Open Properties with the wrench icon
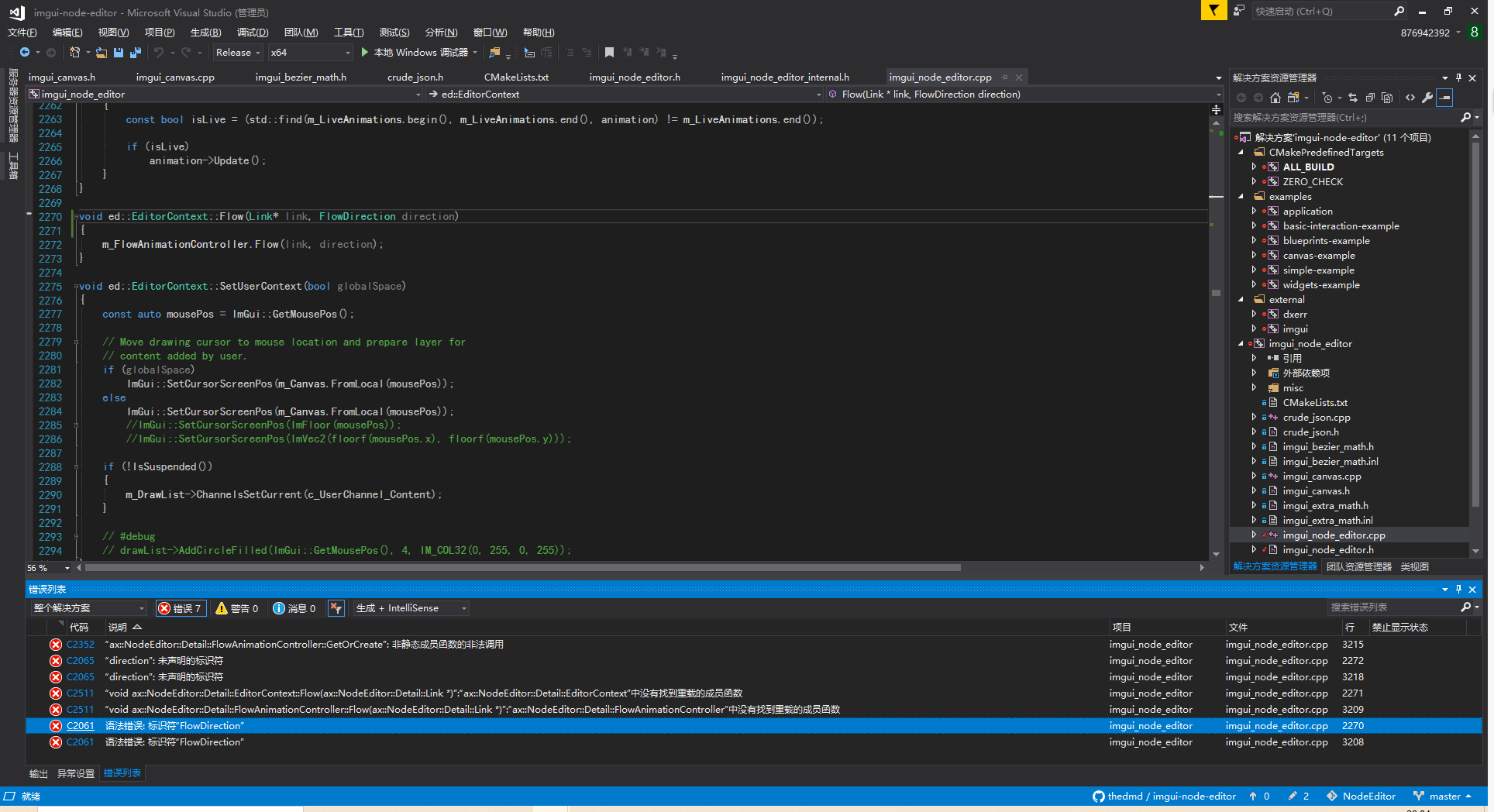This screenshot has width=1494, height=812. click(x=1427, y=98)
